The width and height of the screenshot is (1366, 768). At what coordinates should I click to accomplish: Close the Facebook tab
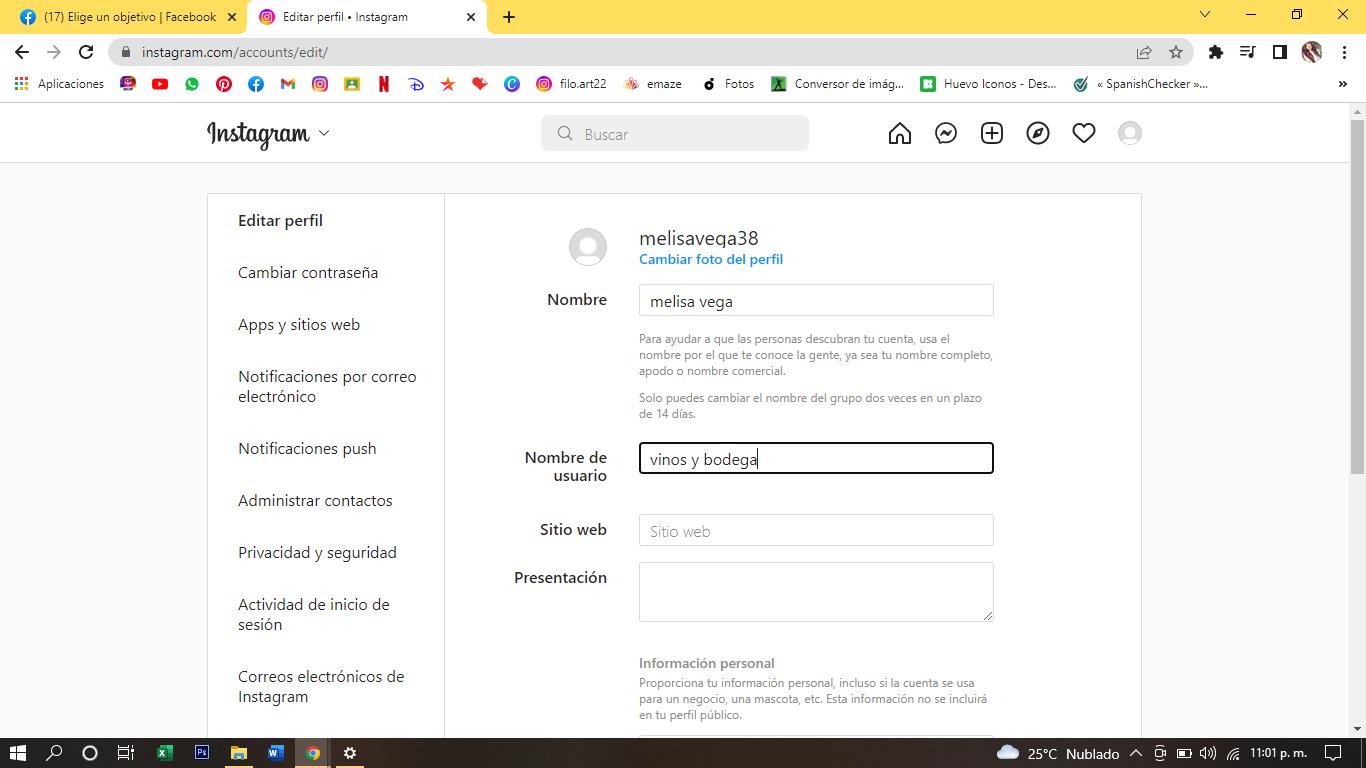tap(232, 17)
